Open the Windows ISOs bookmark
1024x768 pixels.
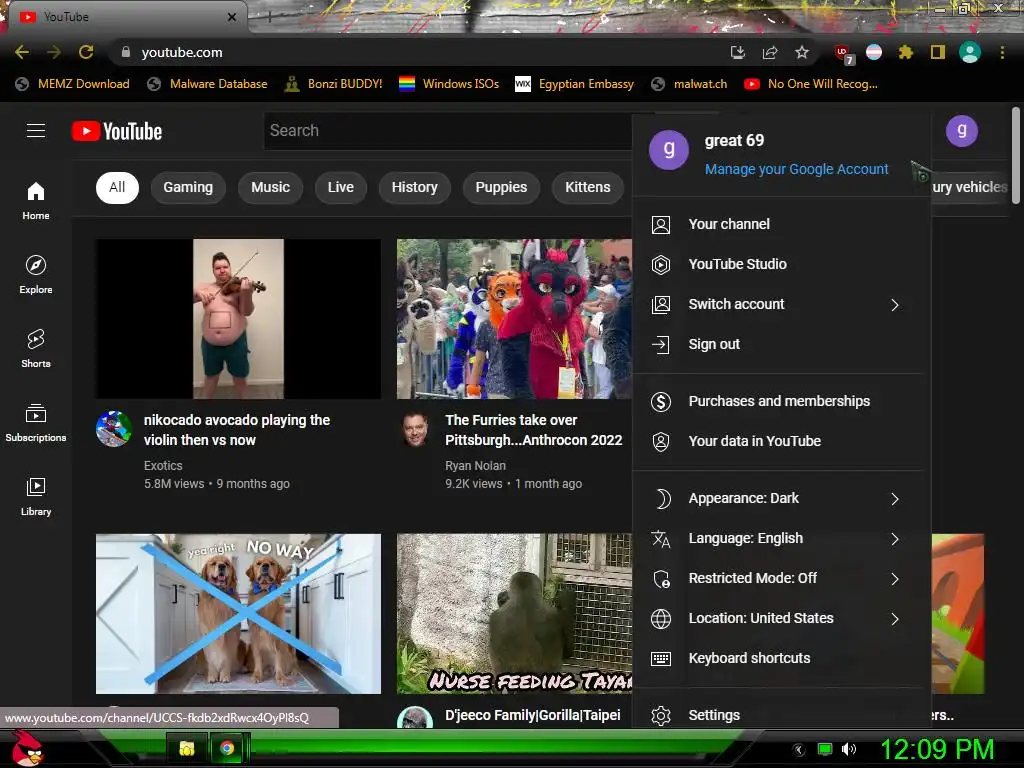[449, 84]
